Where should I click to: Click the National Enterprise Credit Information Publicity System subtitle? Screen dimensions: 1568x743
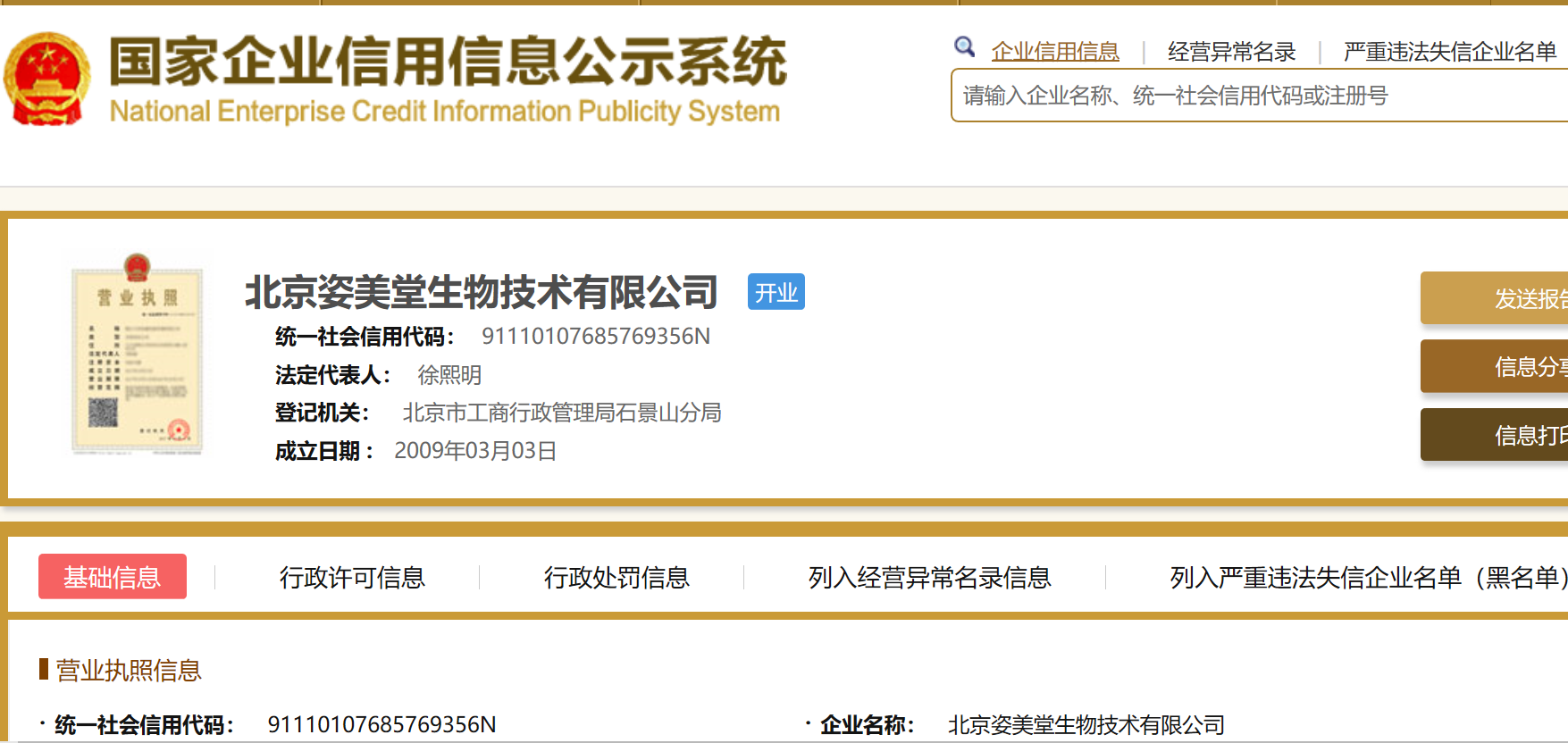pos(445,112)
